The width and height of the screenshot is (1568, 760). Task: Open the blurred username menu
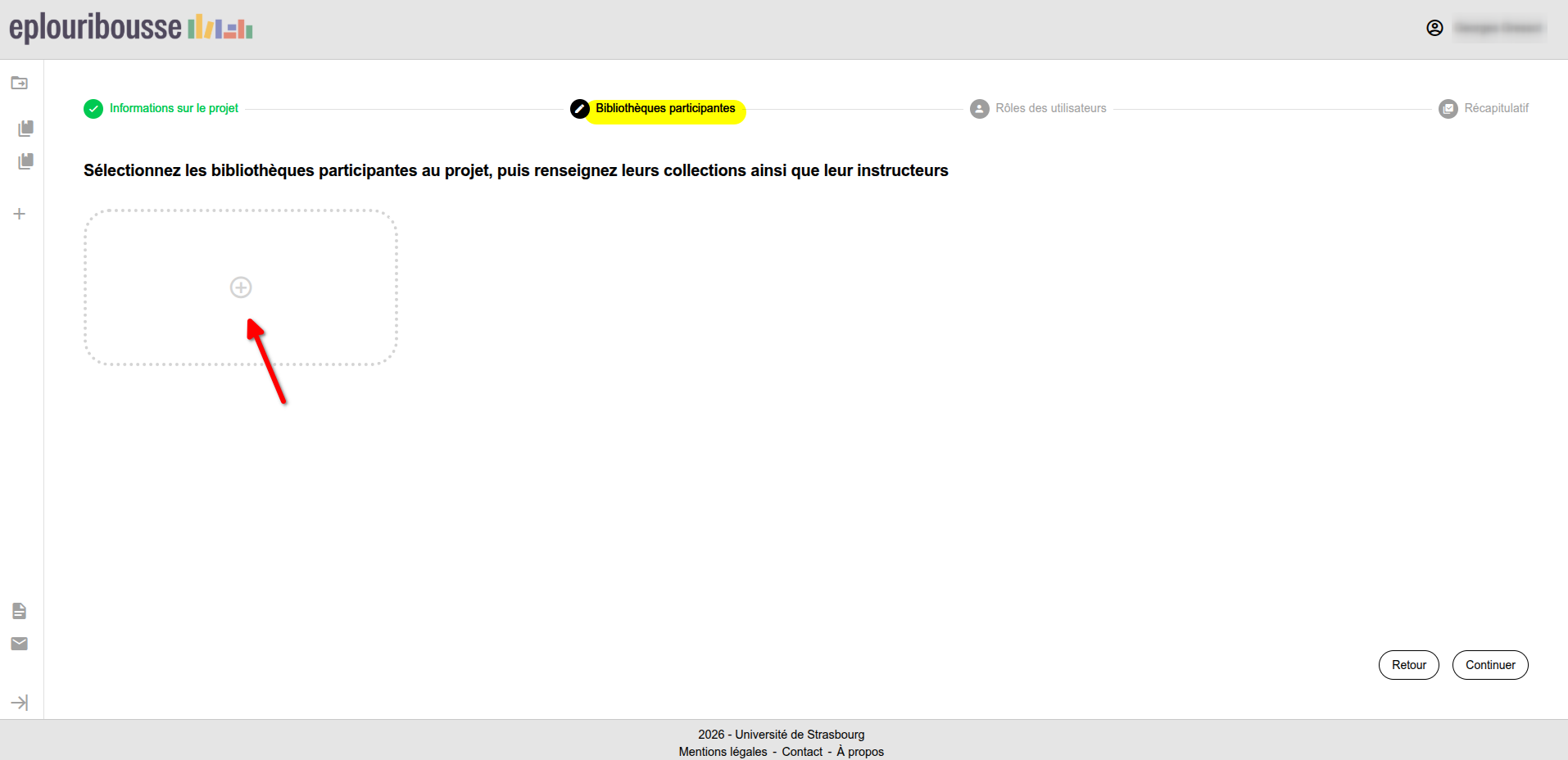click(1498, 28)
